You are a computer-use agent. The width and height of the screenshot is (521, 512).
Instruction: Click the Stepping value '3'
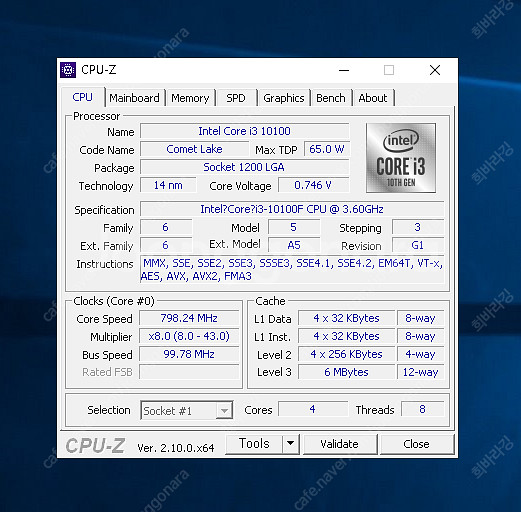(x=418, y=227)
